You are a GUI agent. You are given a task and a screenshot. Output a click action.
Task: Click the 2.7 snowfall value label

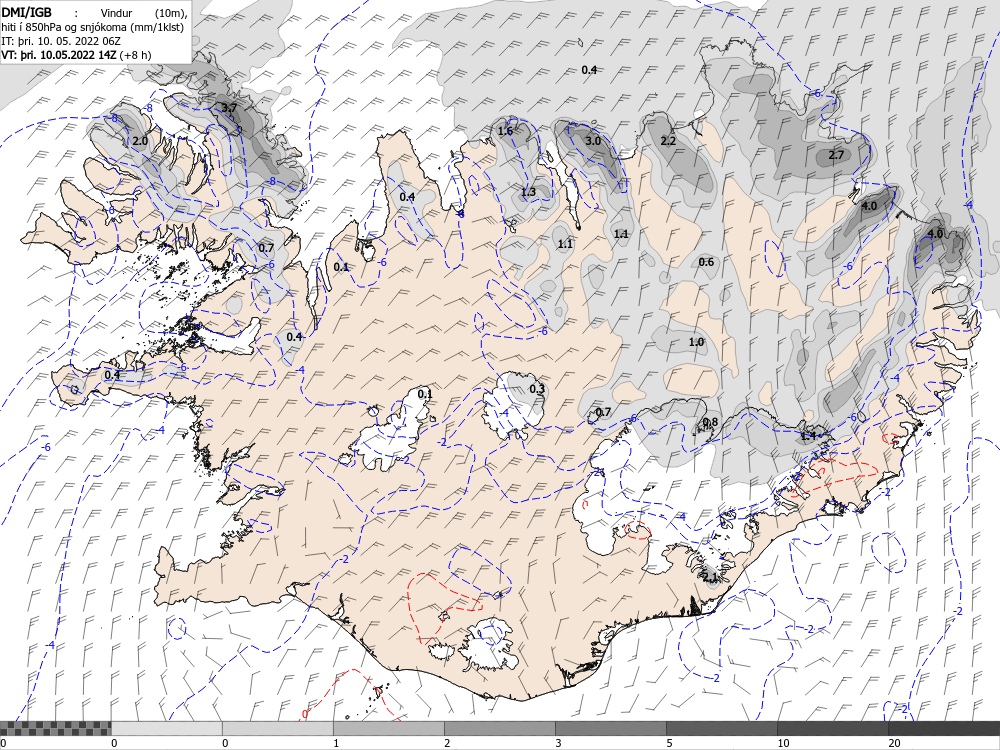pos(836,155)
